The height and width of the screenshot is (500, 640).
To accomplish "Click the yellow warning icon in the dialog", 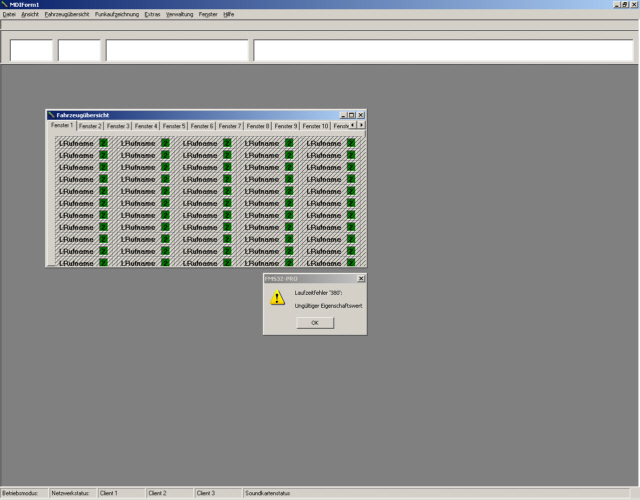I will click(x=277, y=297).
